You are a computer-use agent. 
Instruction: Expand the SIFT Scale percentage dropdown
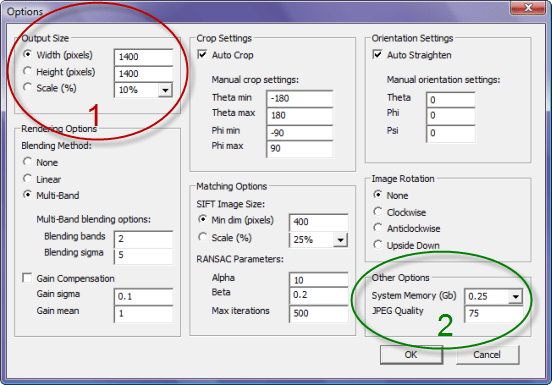pos(340,240)
